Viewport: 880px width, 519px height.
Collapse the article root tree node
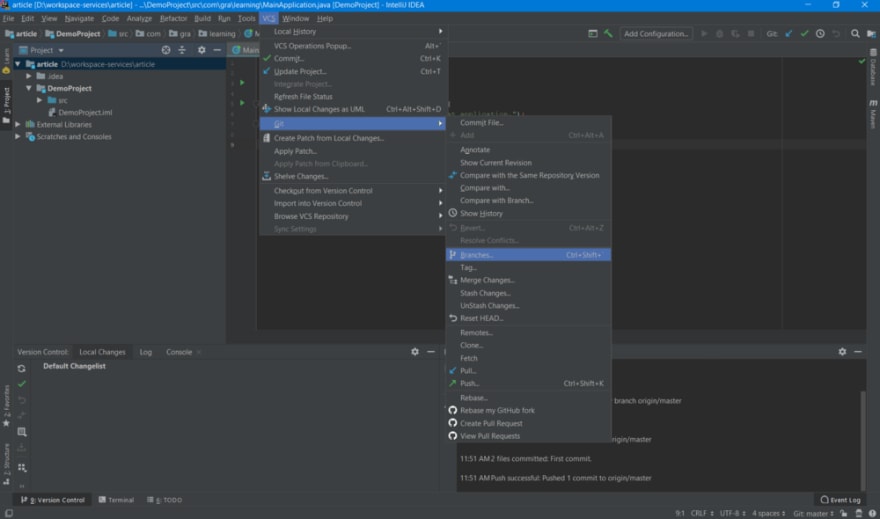(x=18, y=64)
